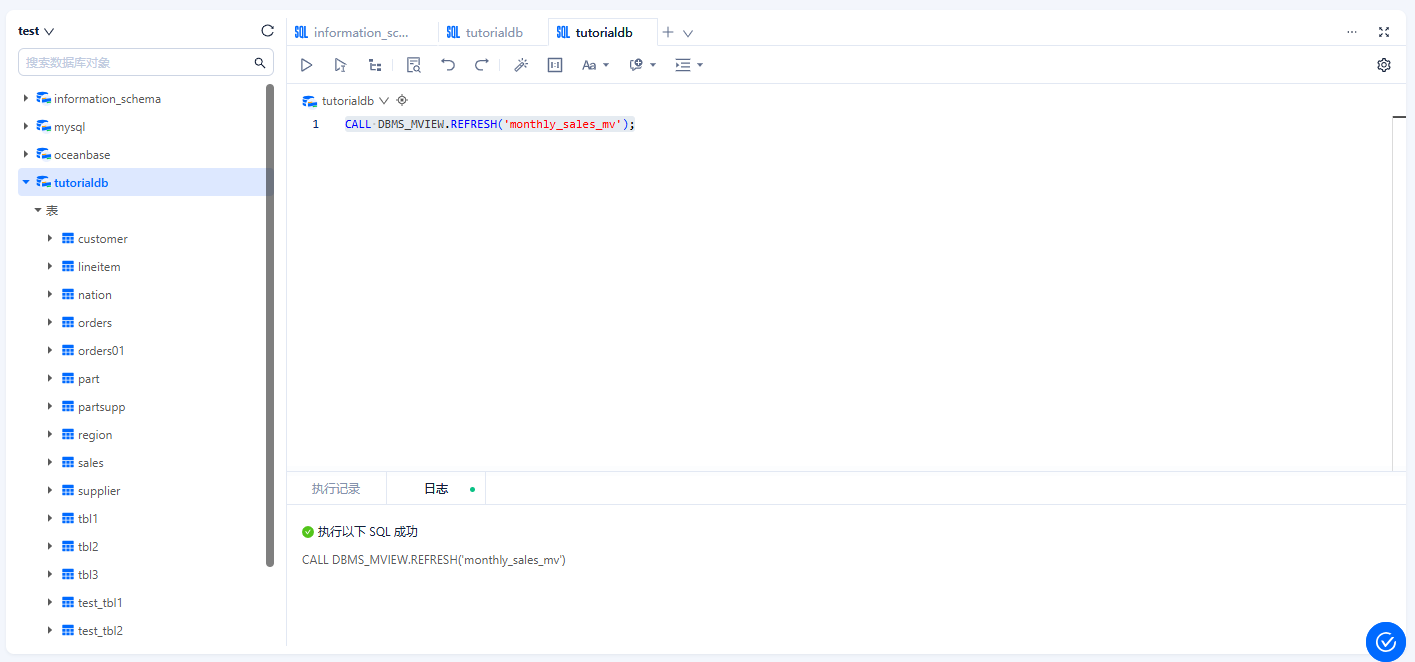Expand the nation table
Screen dimensions: 1415x662
pos(50,295)
